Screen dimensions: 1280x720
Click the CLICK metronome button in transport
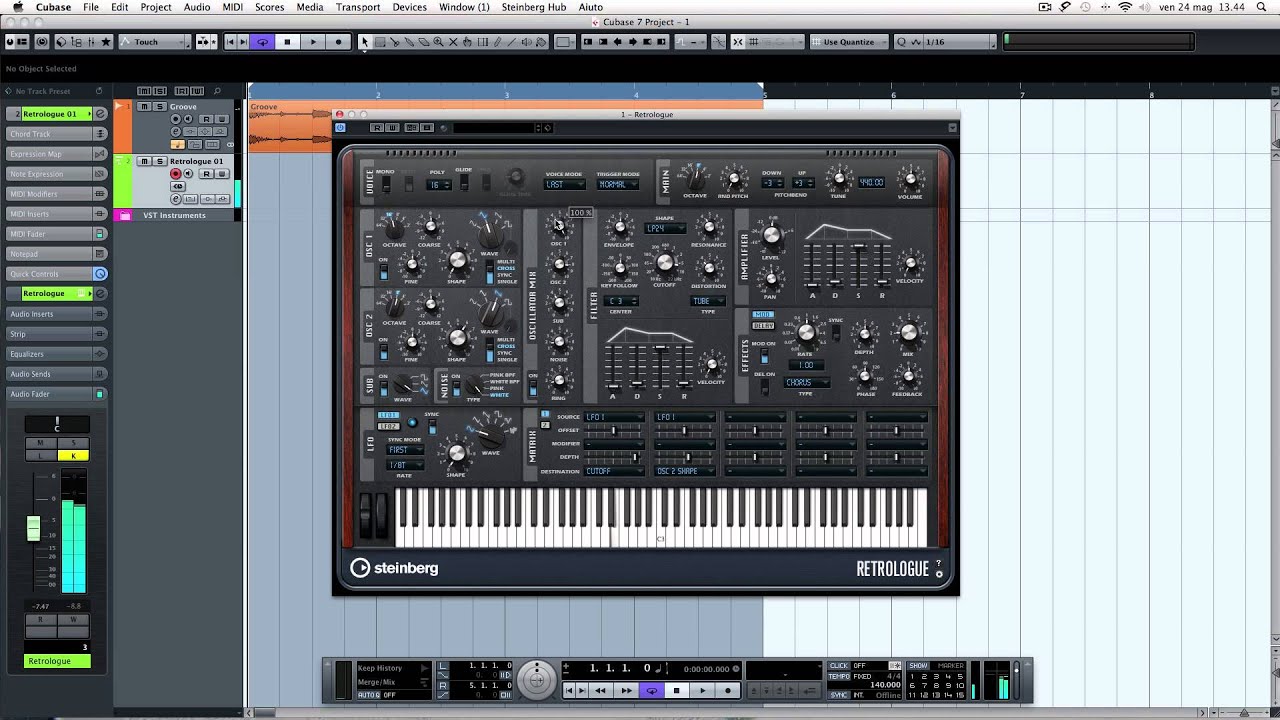click(839, 666)
